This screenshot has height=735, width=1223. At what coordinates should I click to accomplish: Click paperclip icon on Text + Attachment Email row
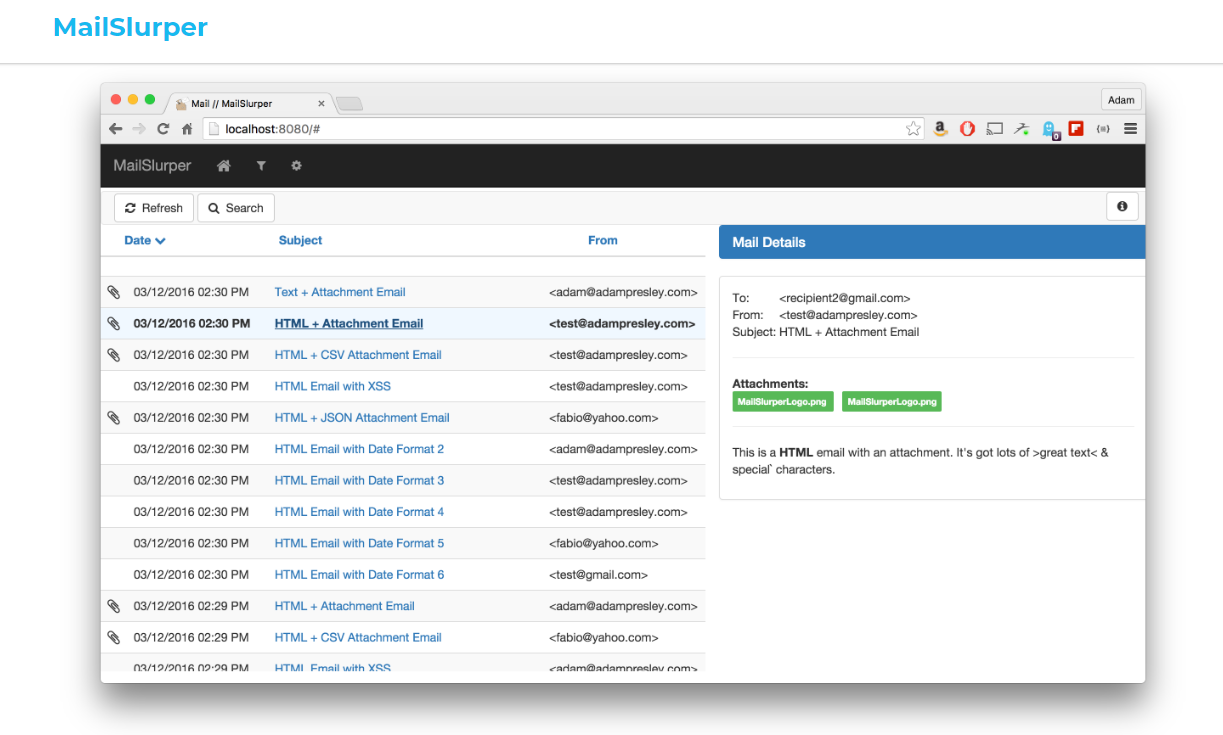click(114, 292)
